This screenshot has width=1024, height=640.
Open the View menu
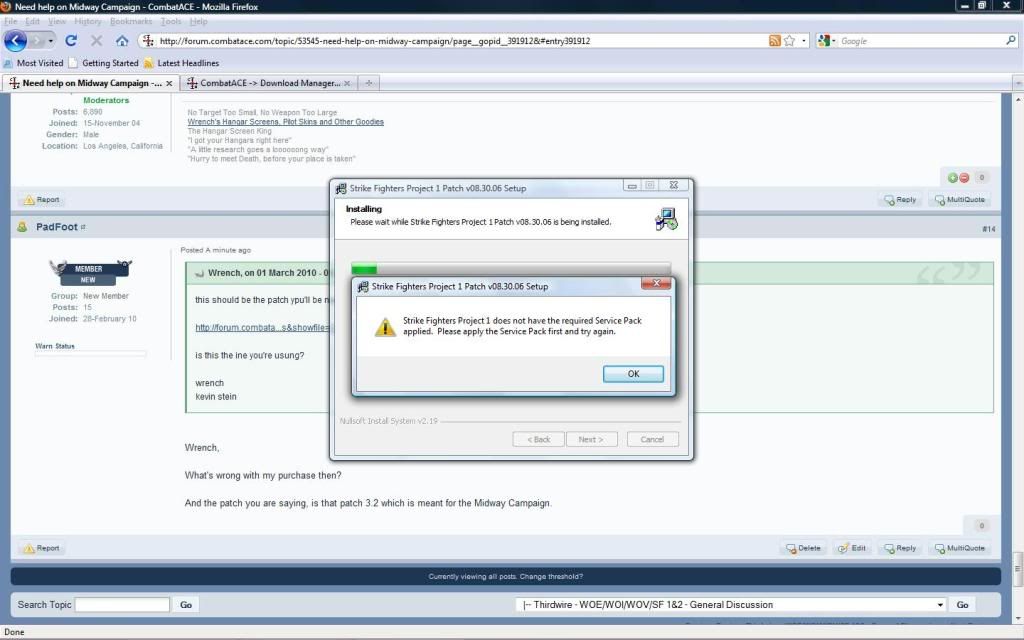tap(57, 21)
